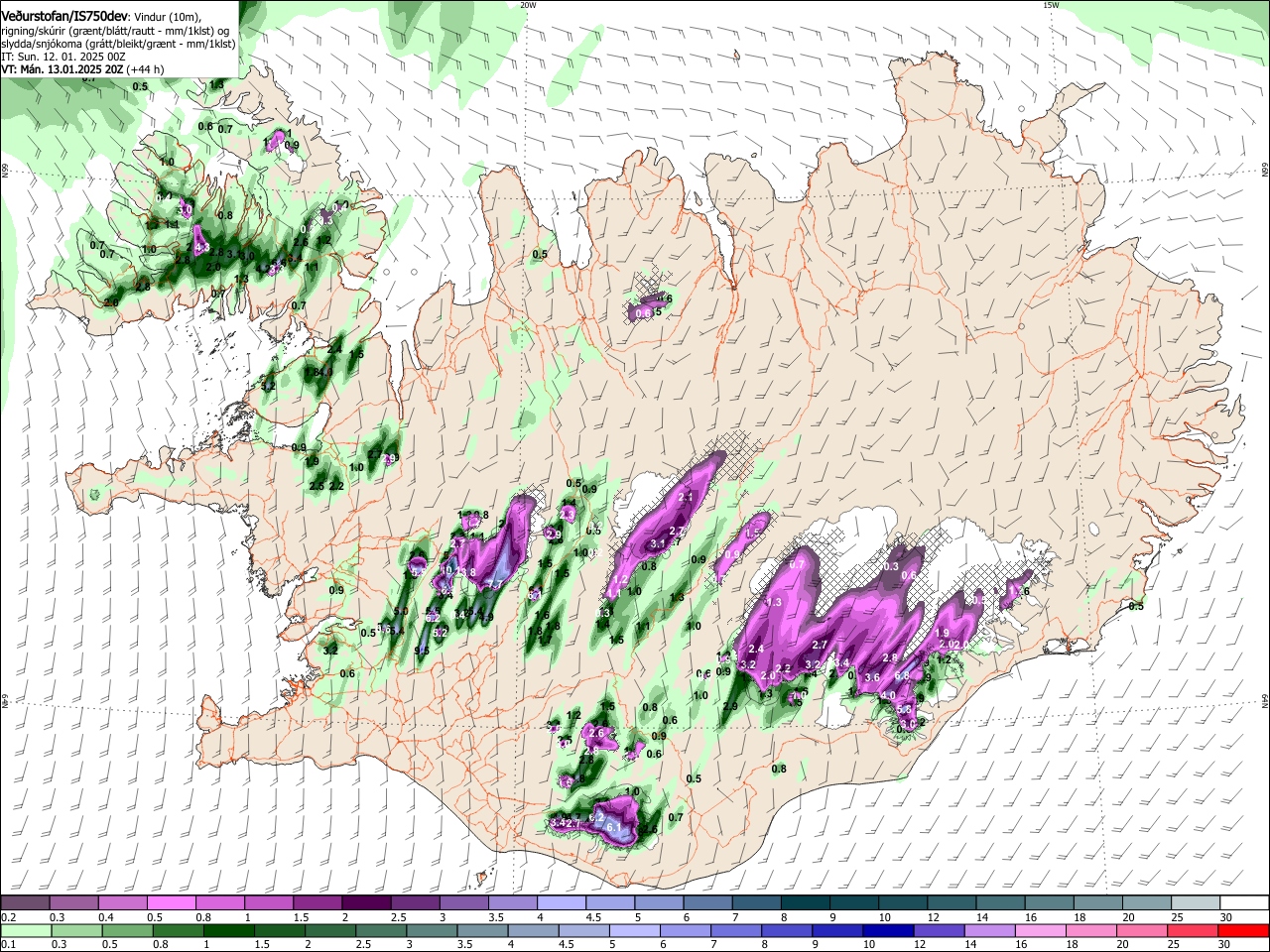Click the dull purple 0.2–0.3 snow legend swatch
1270x952 pixels.
[25, 903]
